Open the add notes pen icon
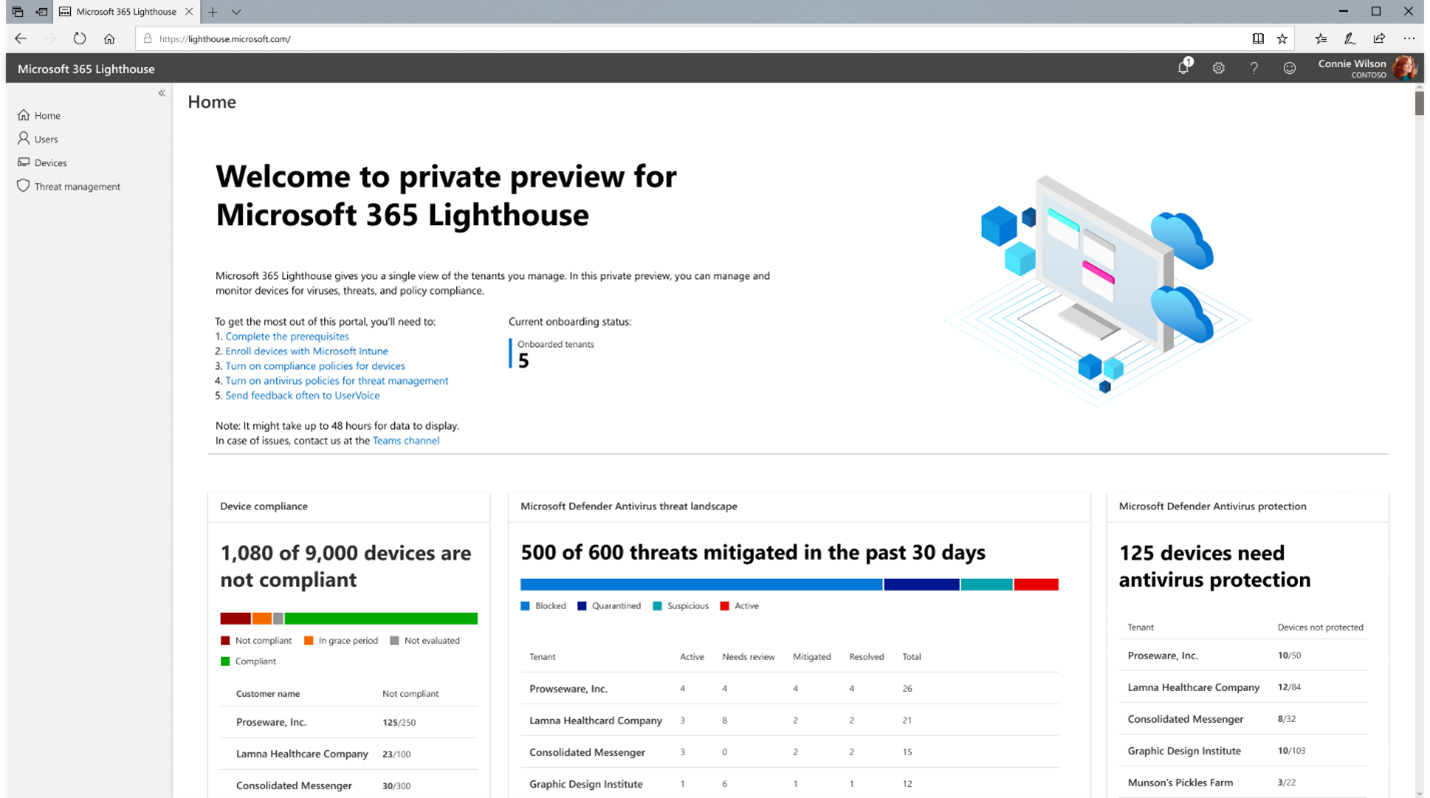The image size is (1430, 798). [x=1350, y=38]
